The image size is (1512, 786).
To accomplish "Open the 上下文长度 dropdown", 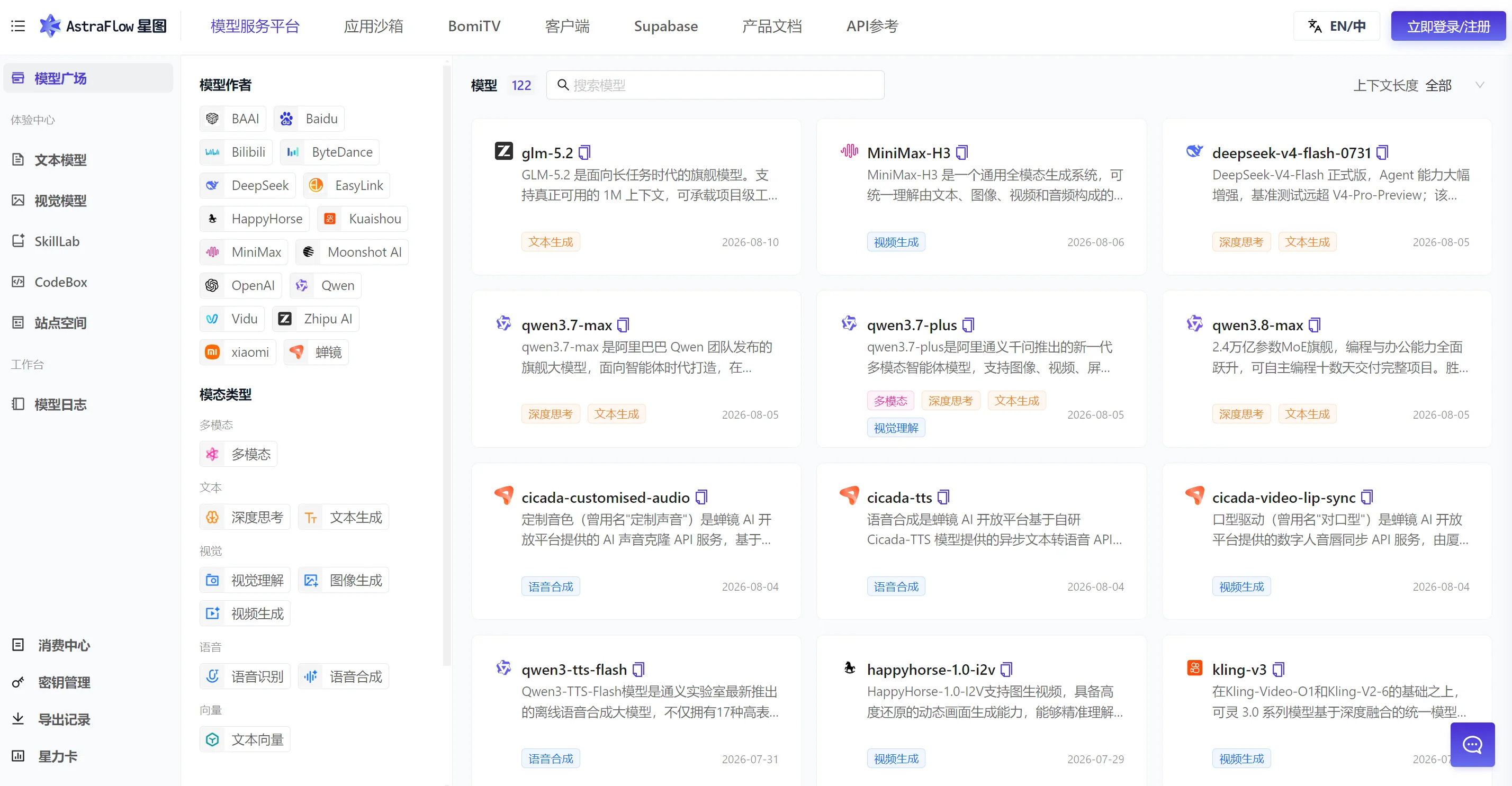I will coord(1419,85).
